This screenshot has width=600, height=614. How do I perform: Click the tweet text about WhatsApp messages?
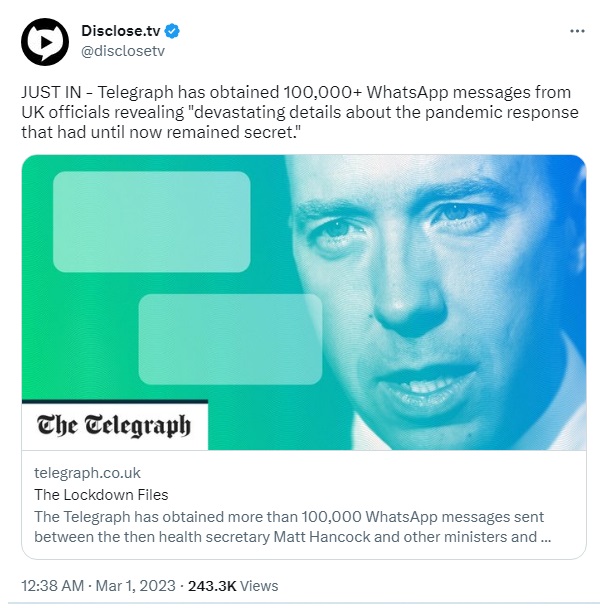tap(300, 112)
